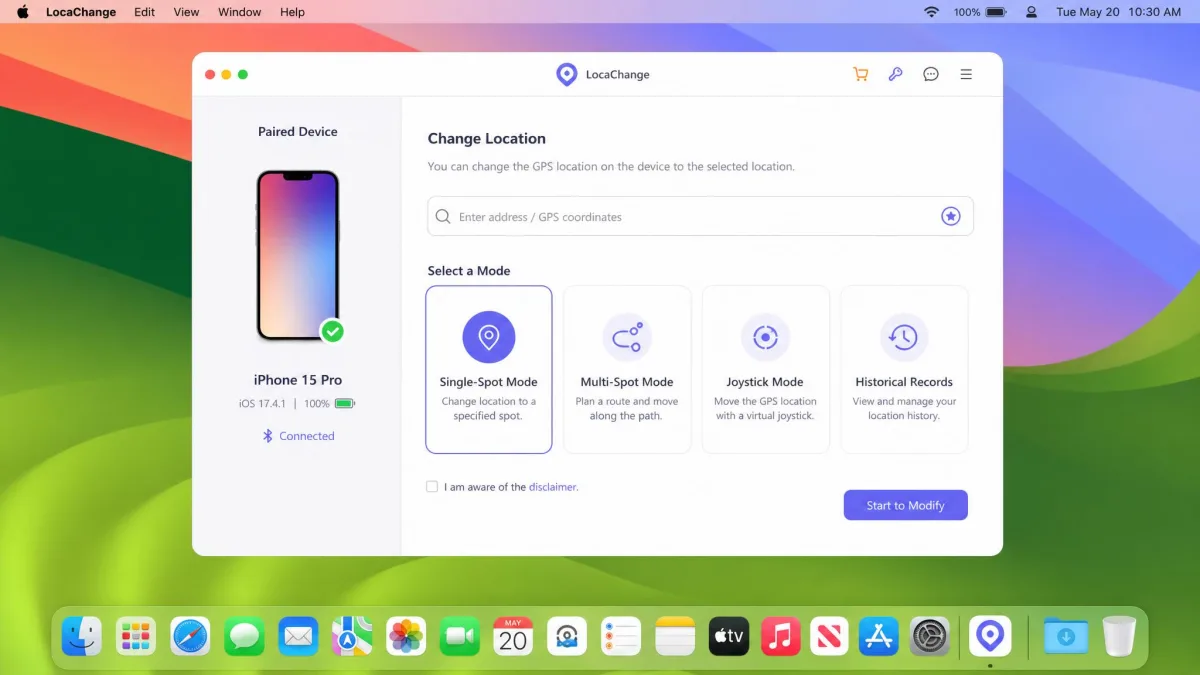The width and height of the screenshot is (1200, 675).
Task: Open FaceTime from the dock
Action: tap(460, 636)
